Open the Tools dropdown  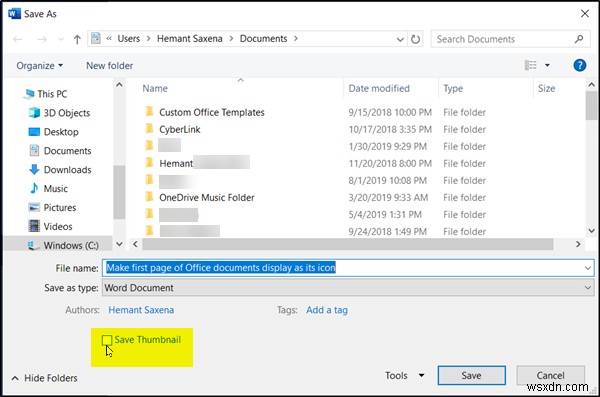(x=404, y=376)
